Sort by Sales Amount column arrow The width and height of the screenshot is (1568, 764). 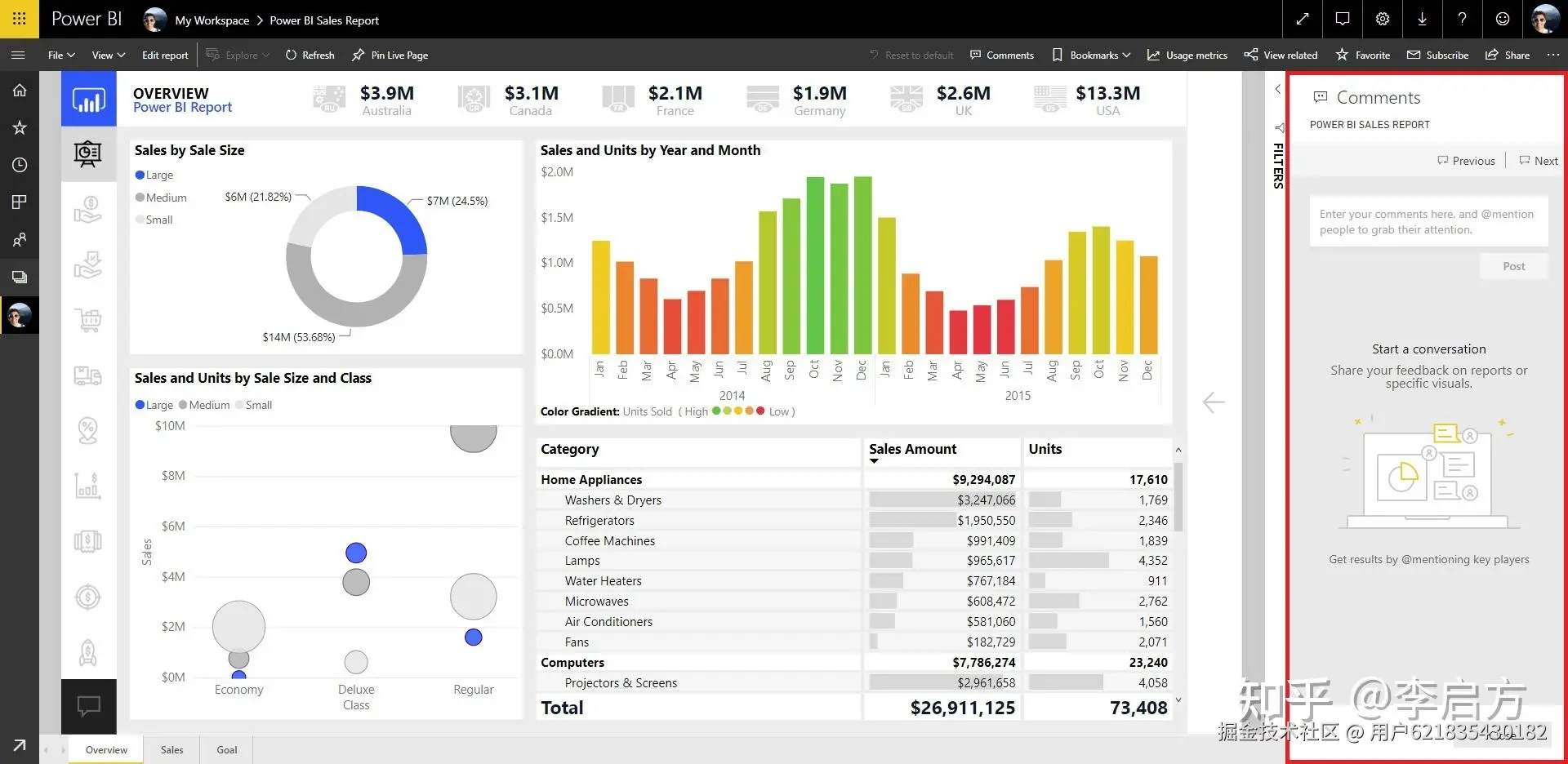click(x=874, y=461)
